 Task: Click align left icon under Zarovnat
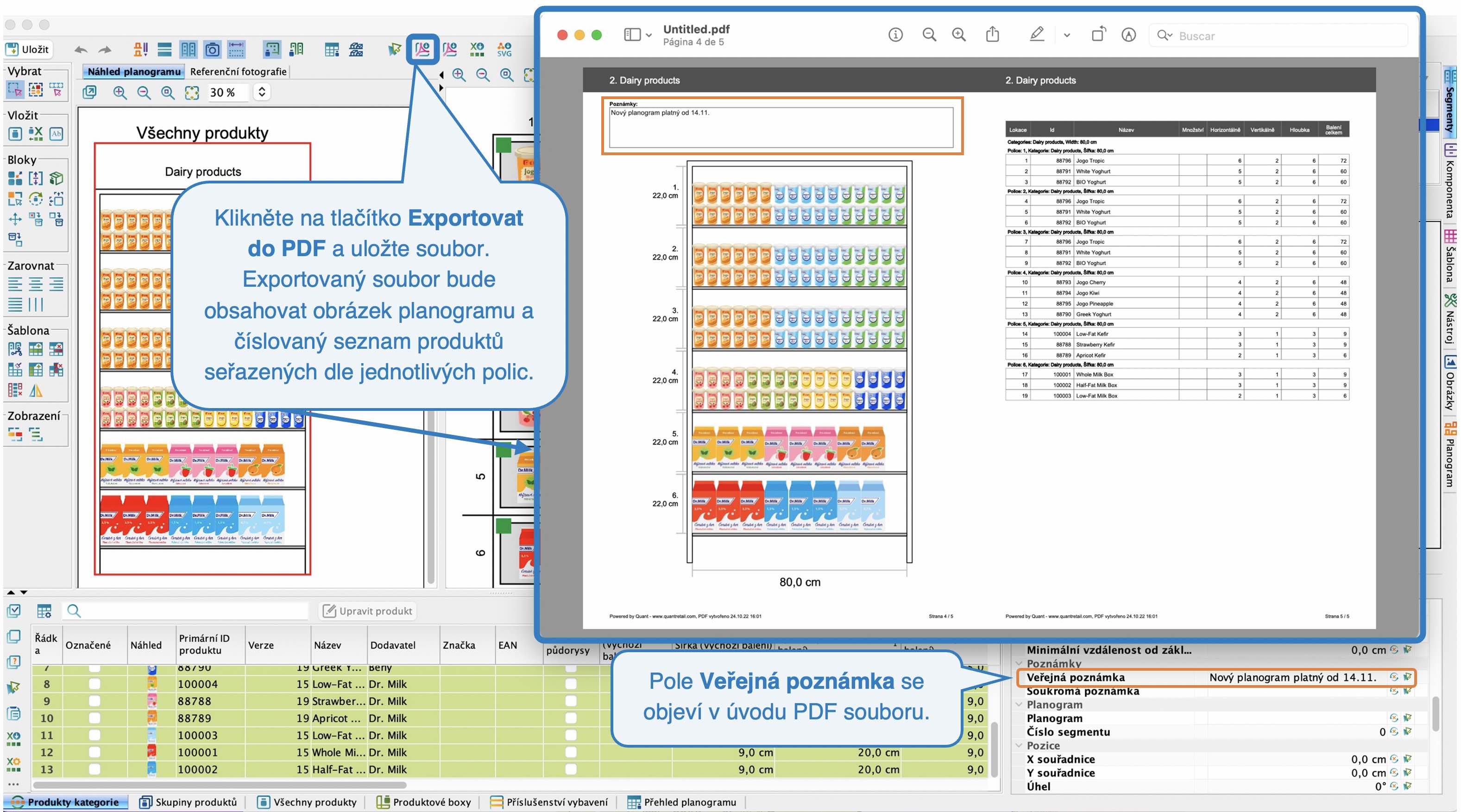[15, 284]
